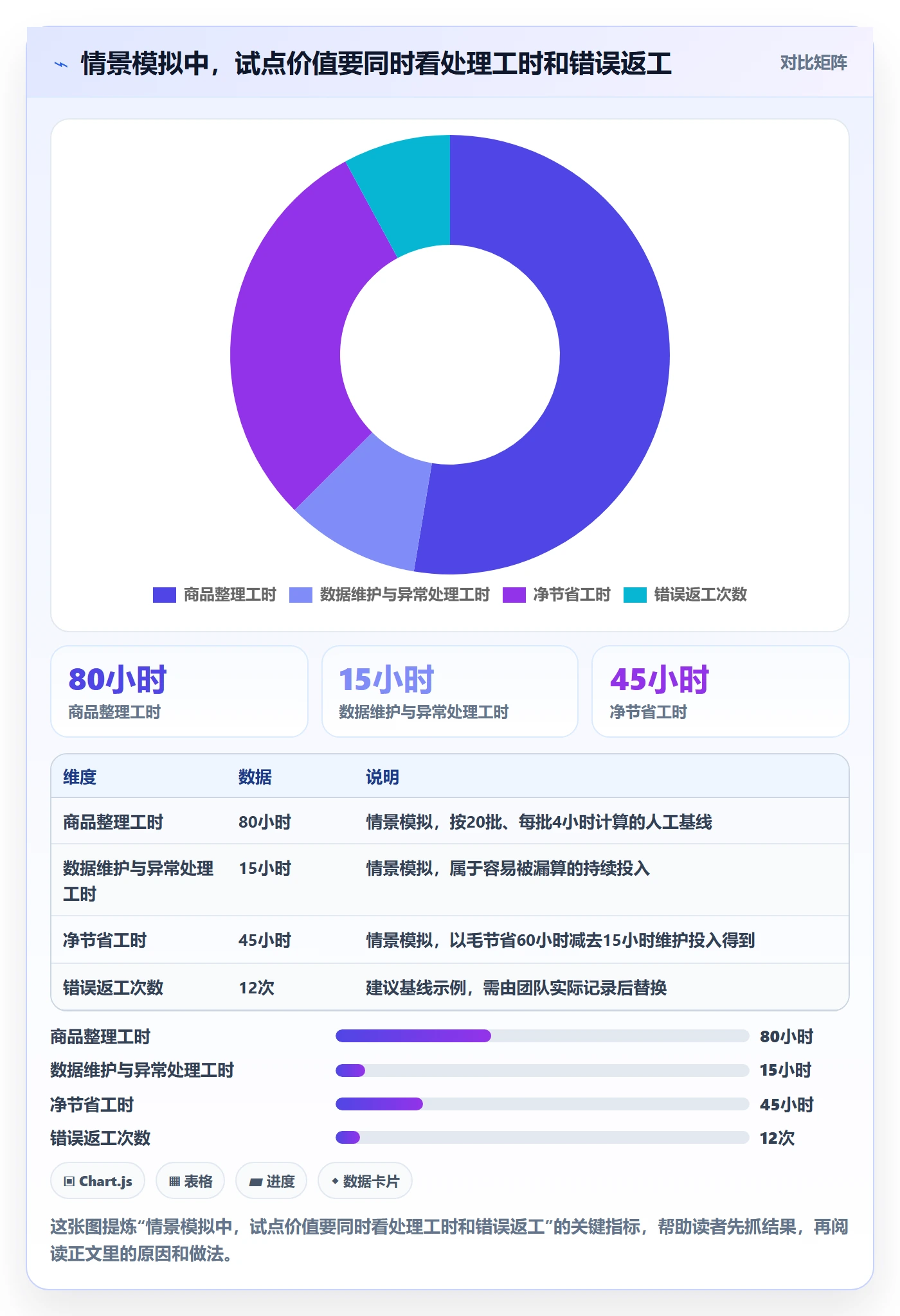Click the 维度 column header
The image size is (900, 1316).
80,777
